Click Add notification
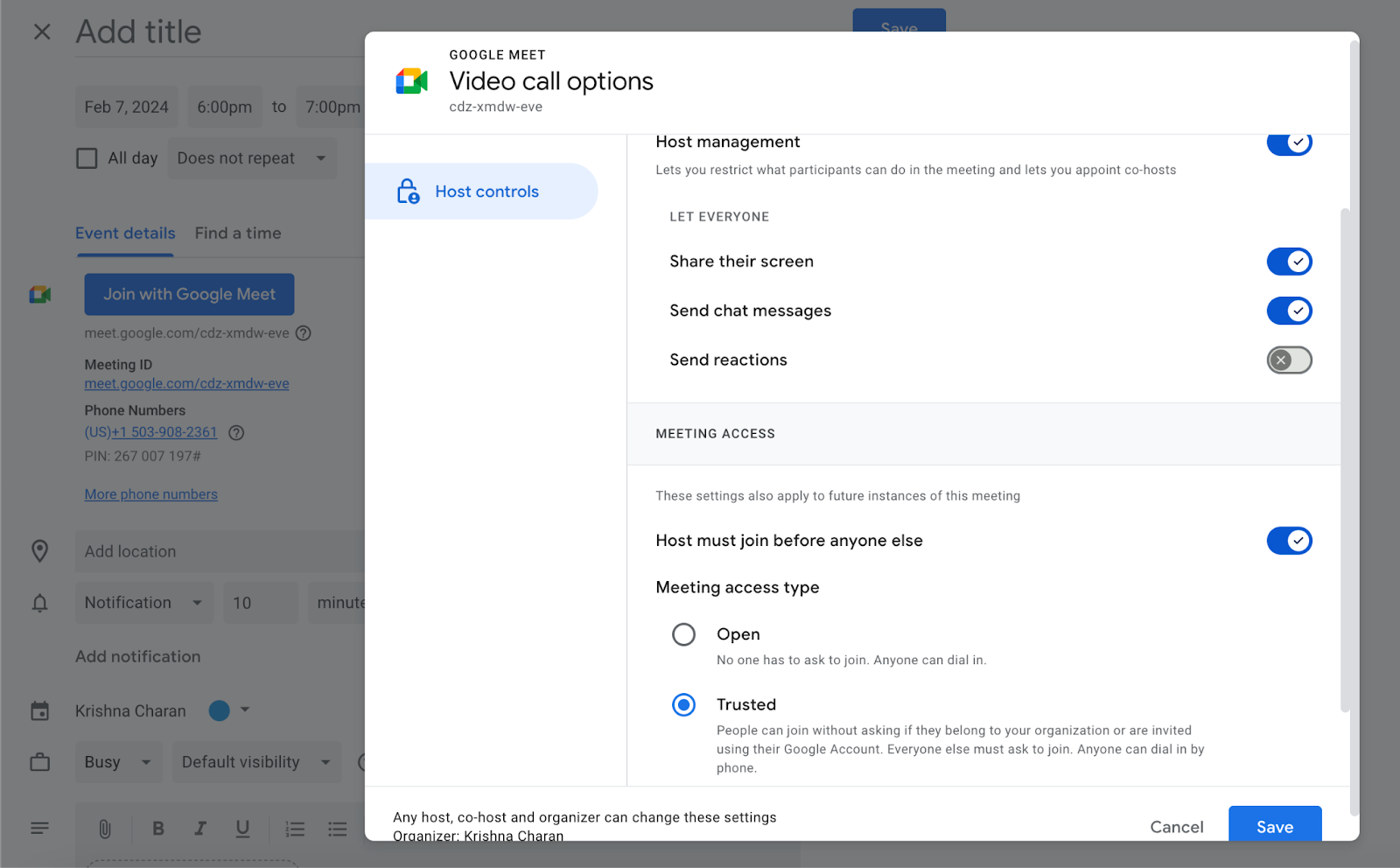 (x=137, y=656)
